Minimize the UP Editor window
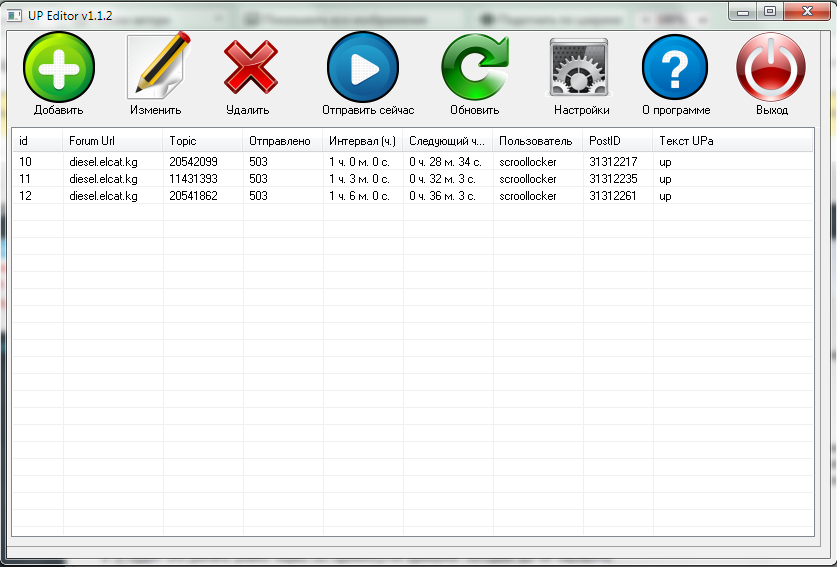This screenshot has height=567, width=837. (x=743, y=11)
